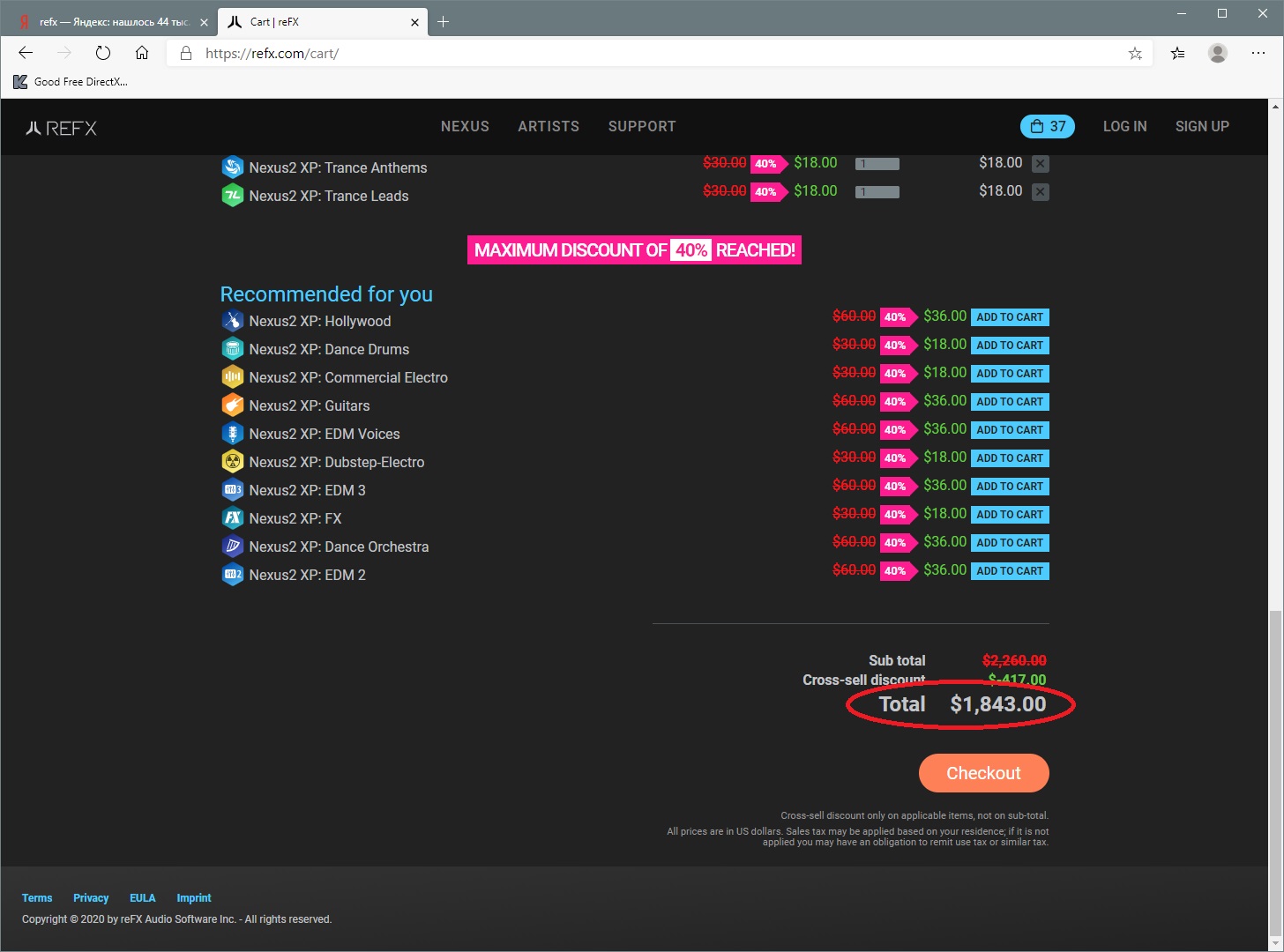The height and width of the screenshot is (952, 1284).
Task: Add Nexus2 XP: FX to cart
Action: [x=1010, y=515]
